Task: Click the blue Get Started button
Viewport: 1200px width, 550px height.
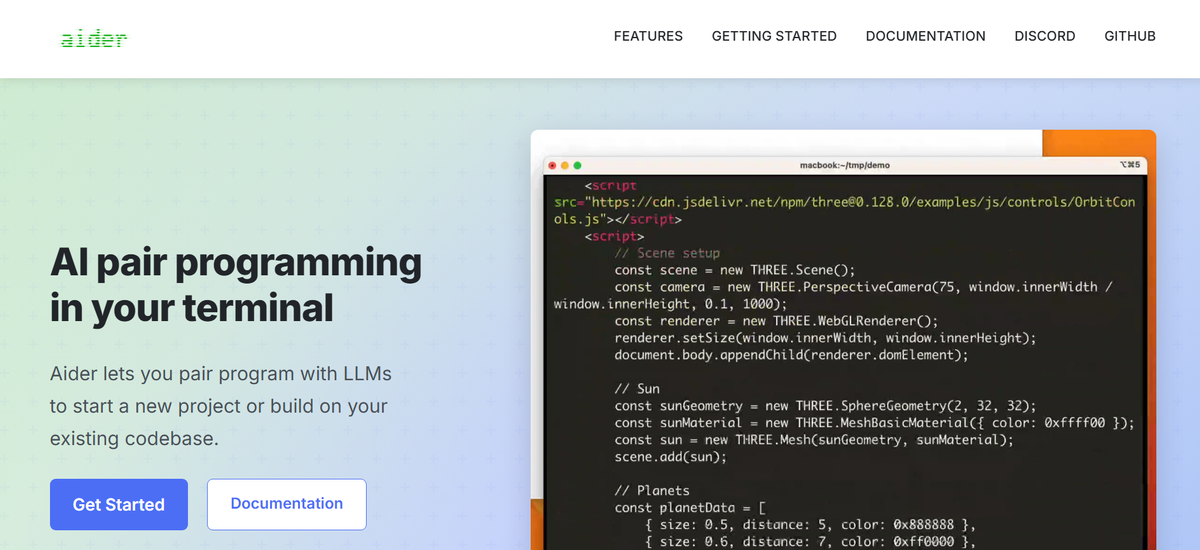Action: [119, 504]
